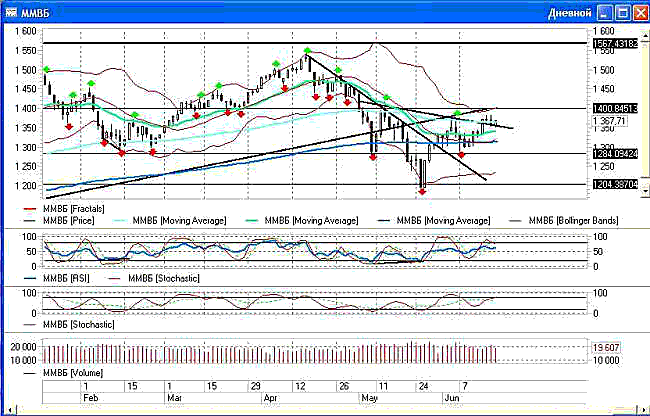Click the vertical scrollbar down arrow
650x416 pixels.
pos(645,191)
